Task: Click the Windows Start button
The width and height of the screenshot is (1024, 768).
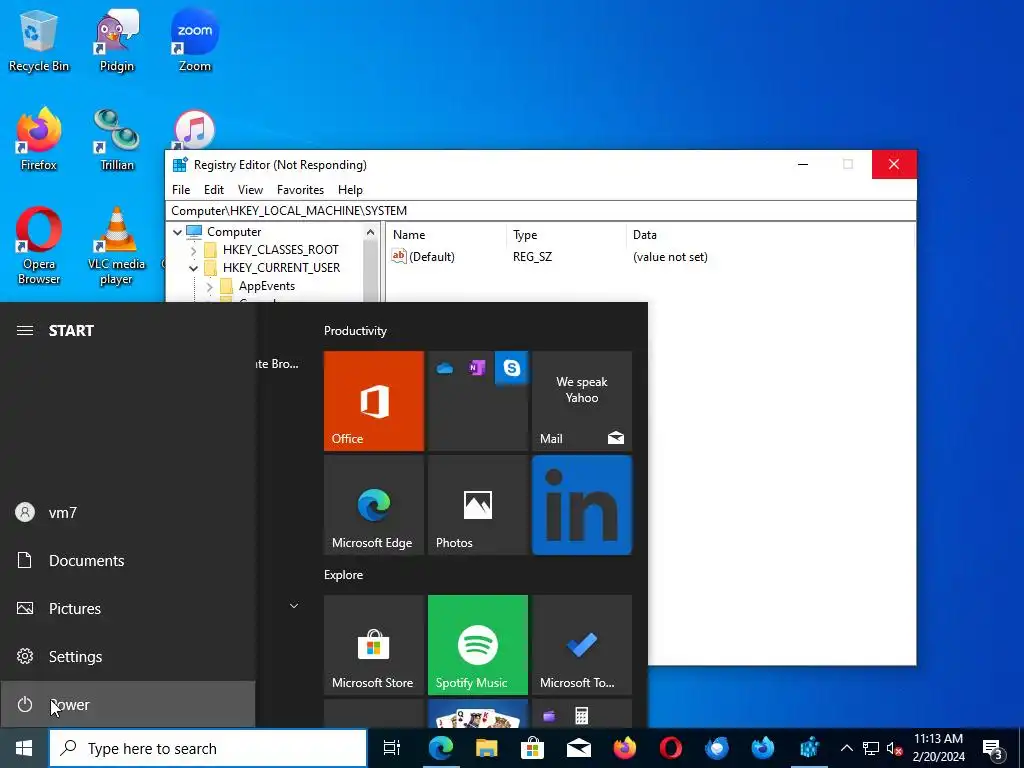Action: point(24,748)
